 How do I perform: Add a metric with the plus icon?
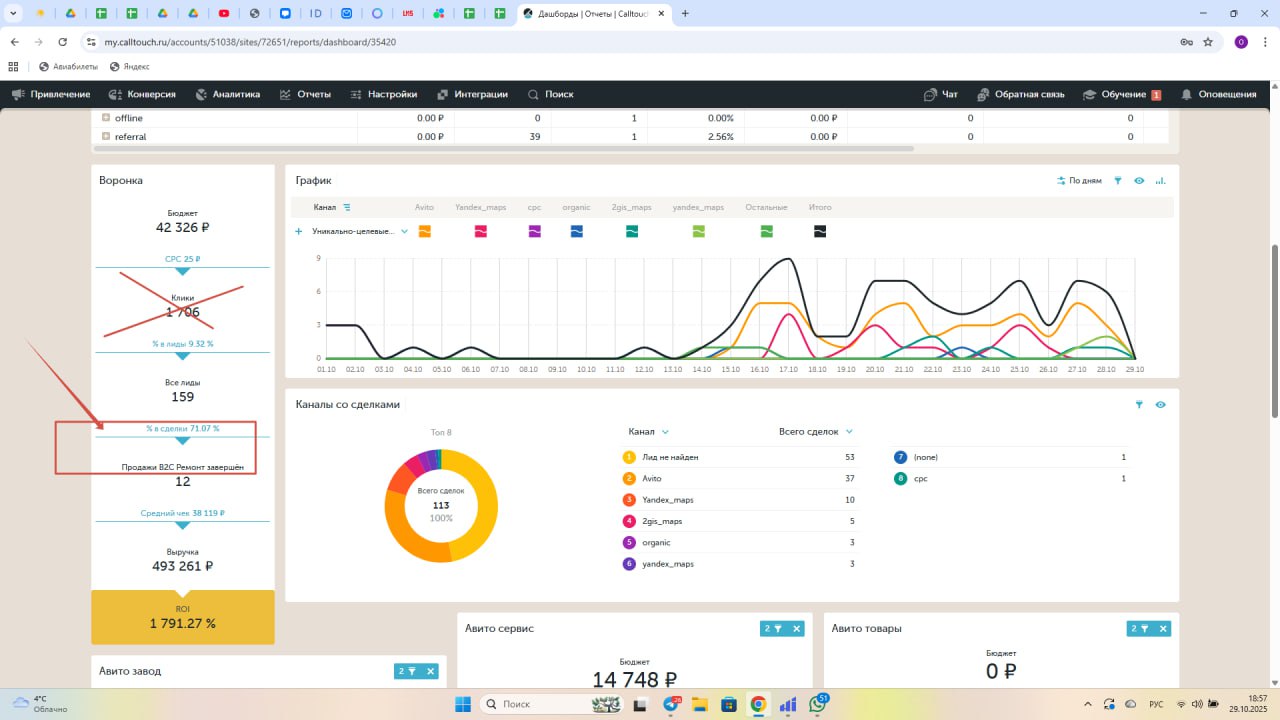[x=299, y=231]
